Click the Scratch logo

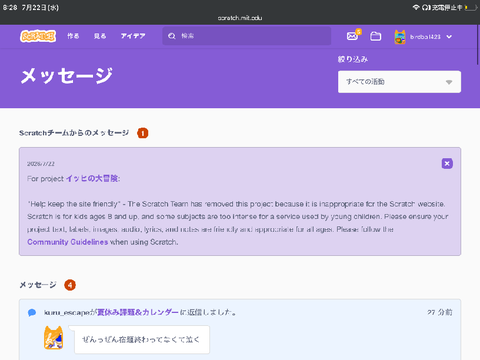38,36
